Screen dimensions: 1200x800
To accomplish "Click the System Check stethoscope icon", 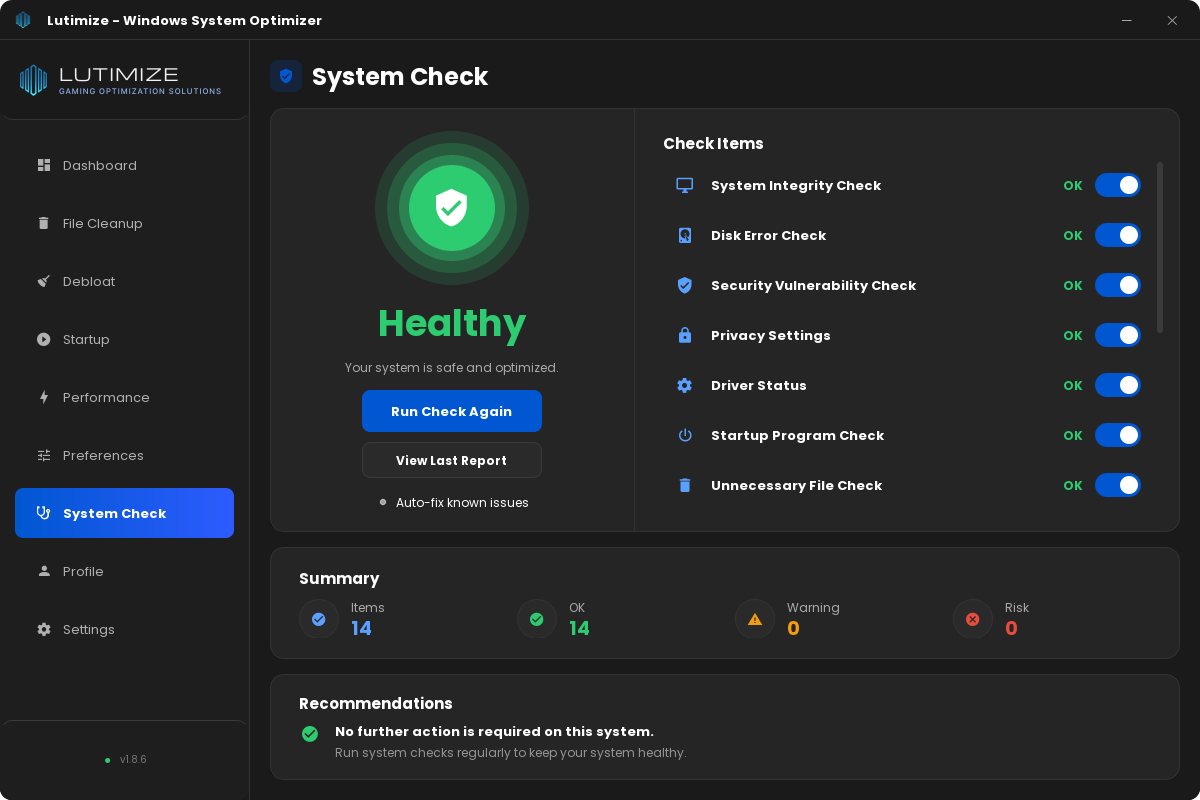I will (44, 513).
